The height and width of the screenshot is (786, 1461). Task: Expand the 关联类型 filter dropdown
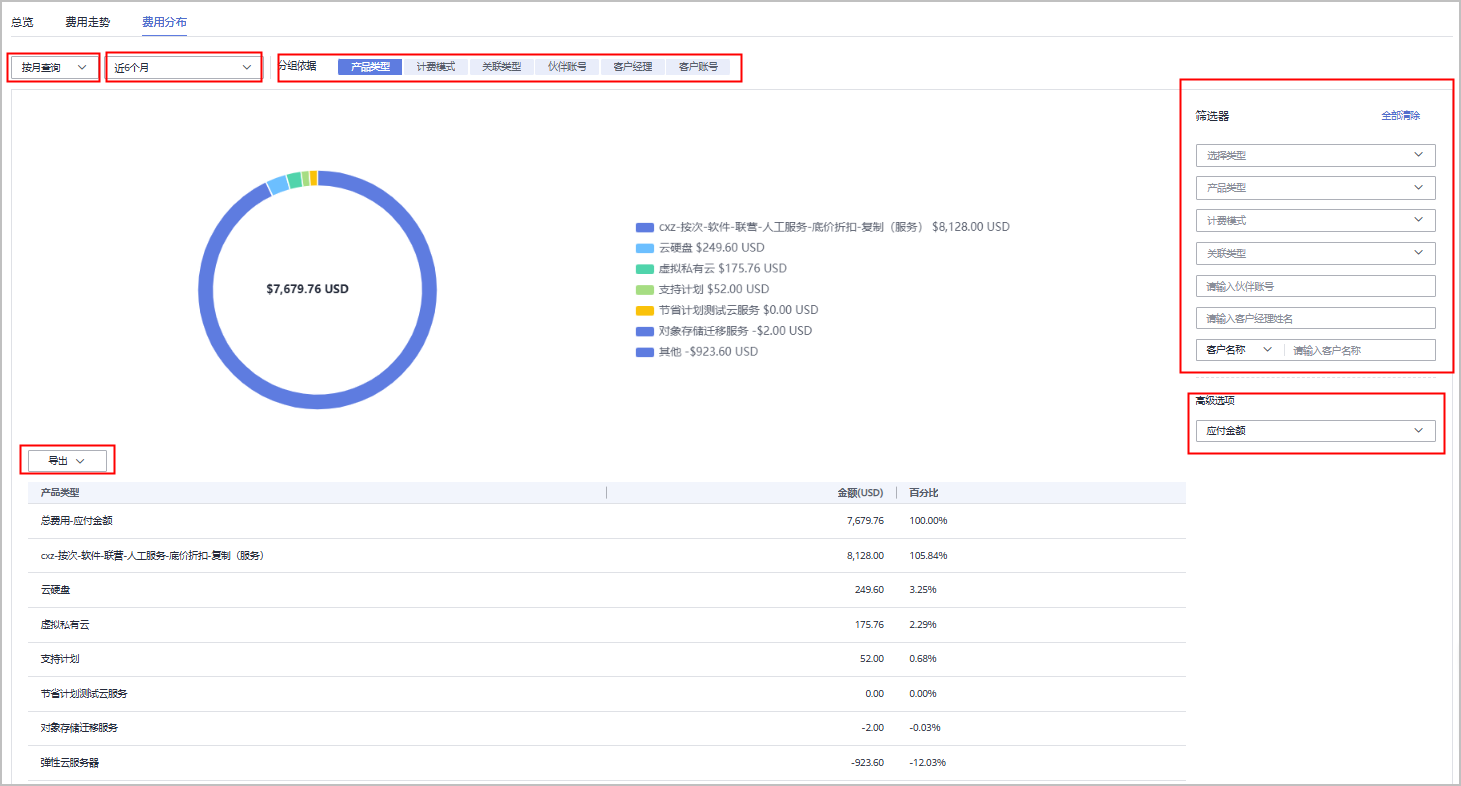[1315, 253]
